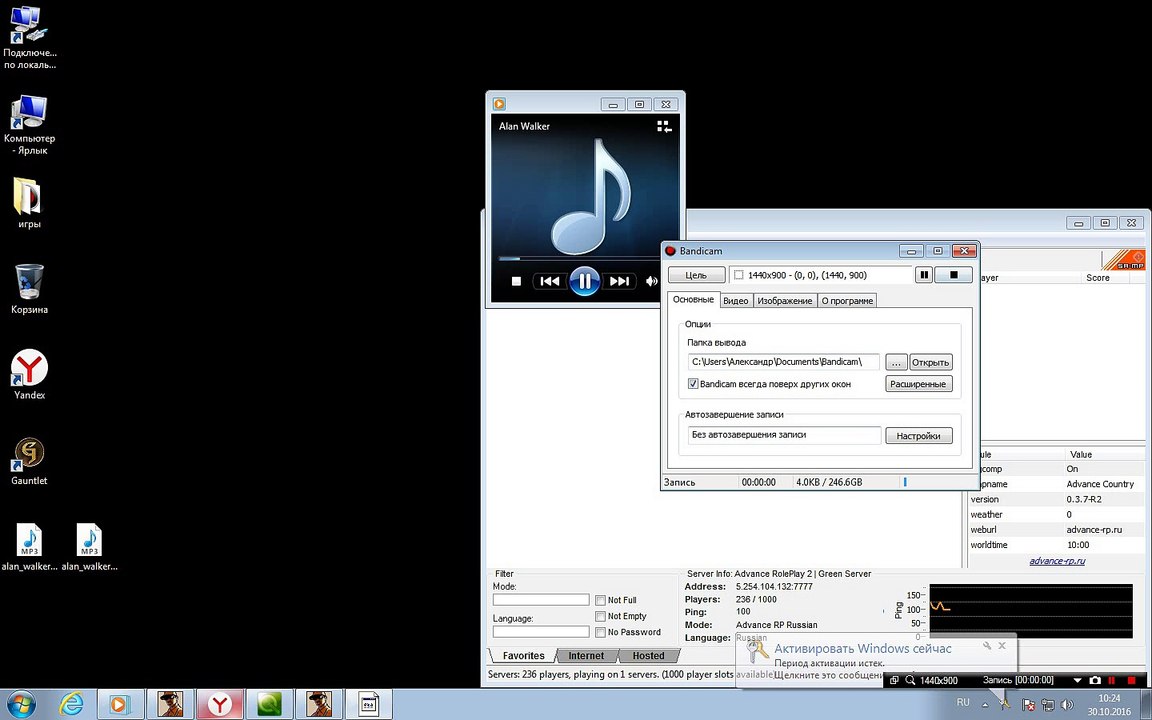
Task: Click the red Bandicam title bar icon
Action: (x=670, y=251)
